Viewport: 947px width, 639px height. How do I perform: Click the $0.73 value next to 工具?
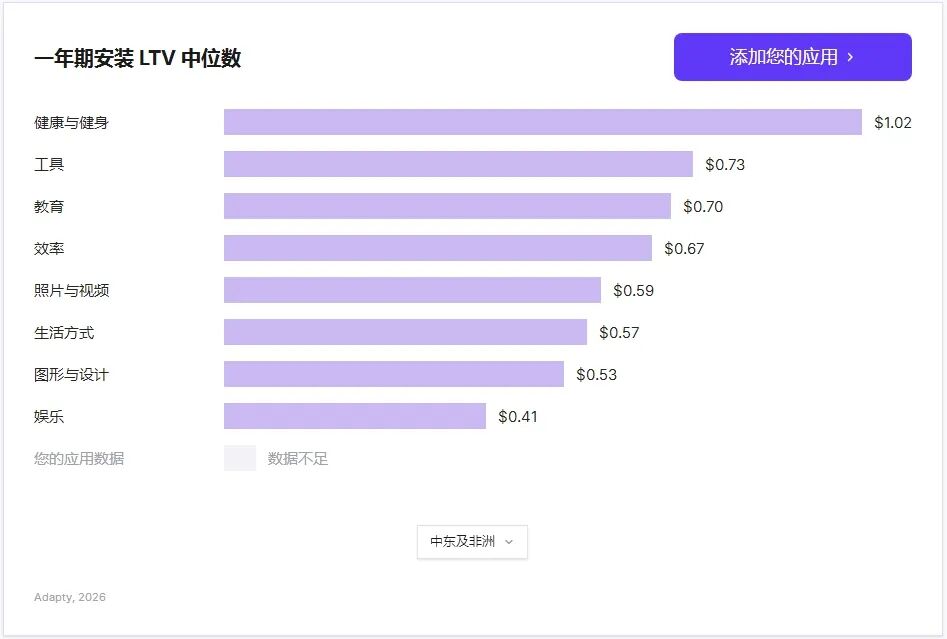724,164
